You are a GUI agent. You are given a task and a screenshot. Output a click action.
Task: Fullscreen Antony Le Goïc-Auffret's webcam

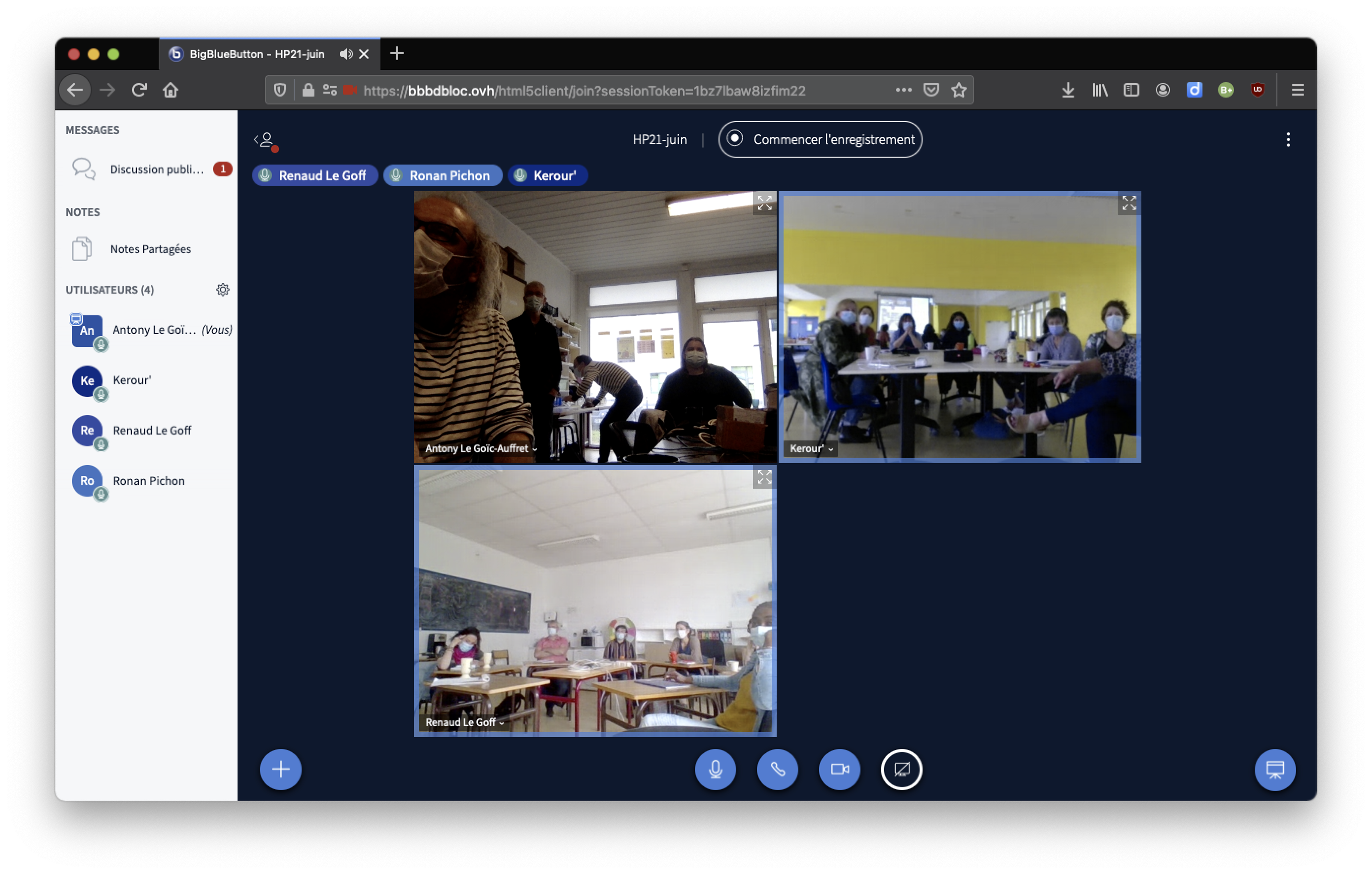tap(764, 203)
